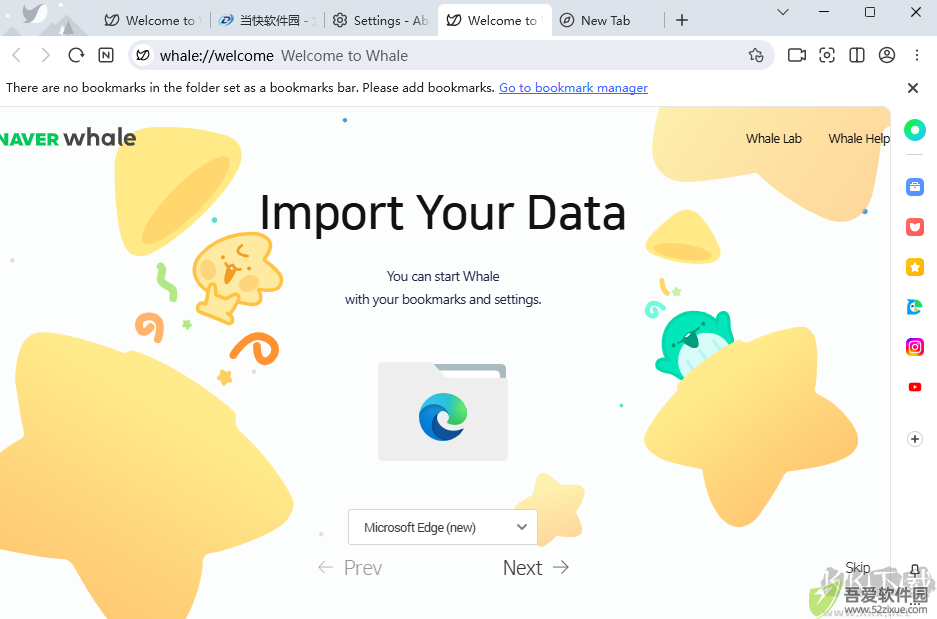
Task: Click the whale://welcome address bar
Action: pyautogui.click(x=440, y=56)
